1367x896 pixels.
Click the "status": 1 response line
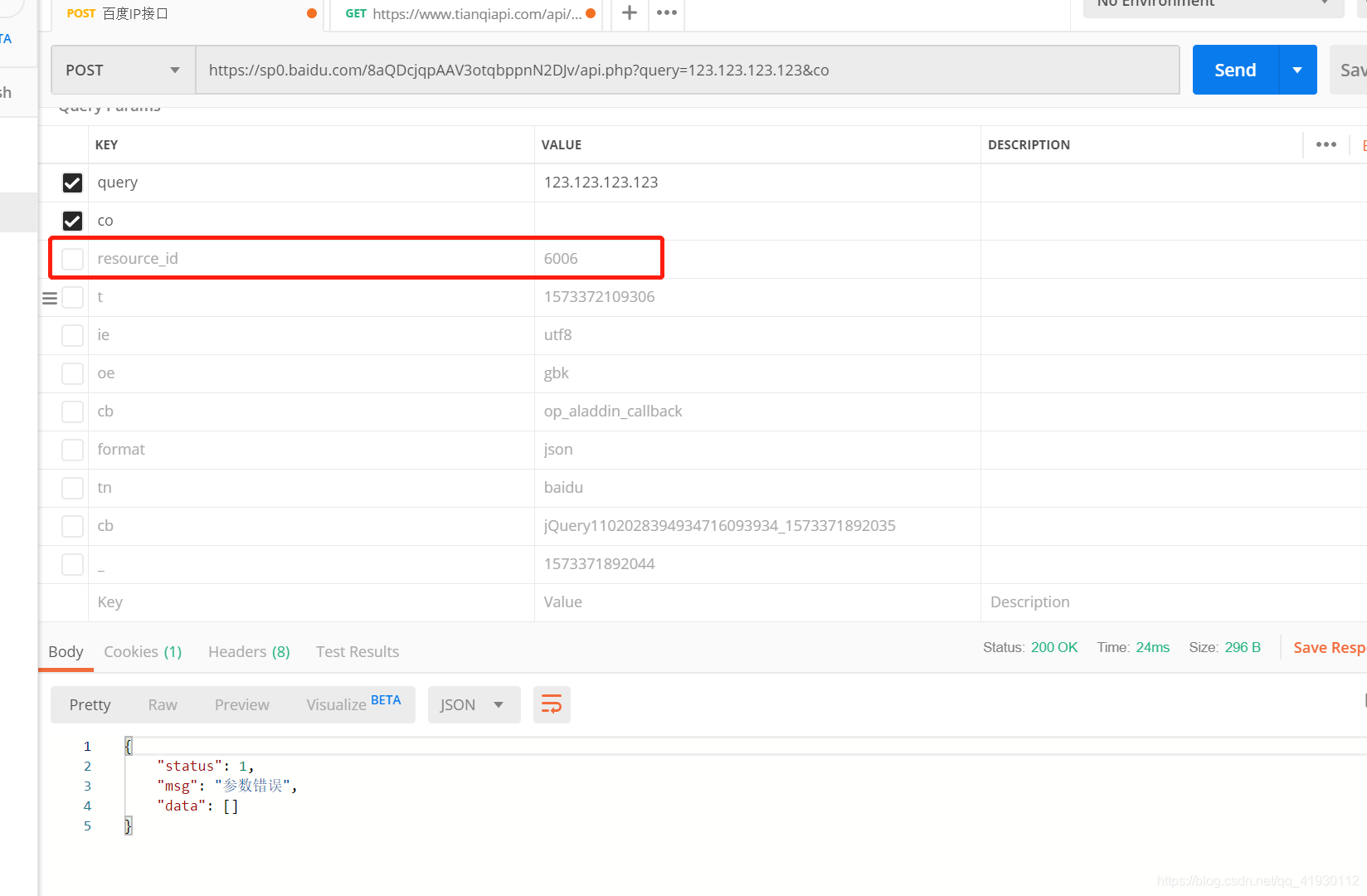click(206, 766)
